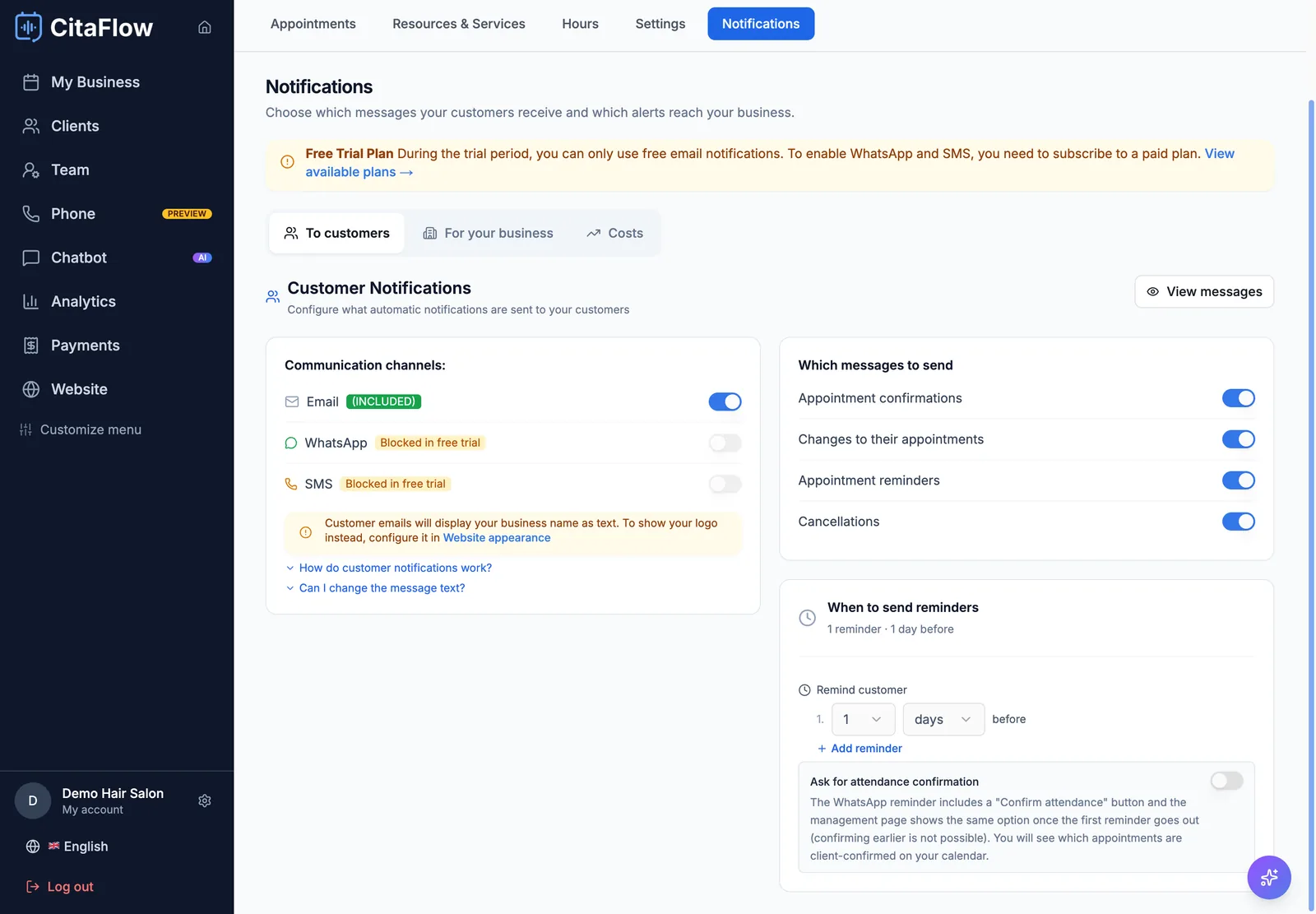Viewport: 1316px width, 914px height.
Task: Click Add reminder link
Action: tap(860, 749)
